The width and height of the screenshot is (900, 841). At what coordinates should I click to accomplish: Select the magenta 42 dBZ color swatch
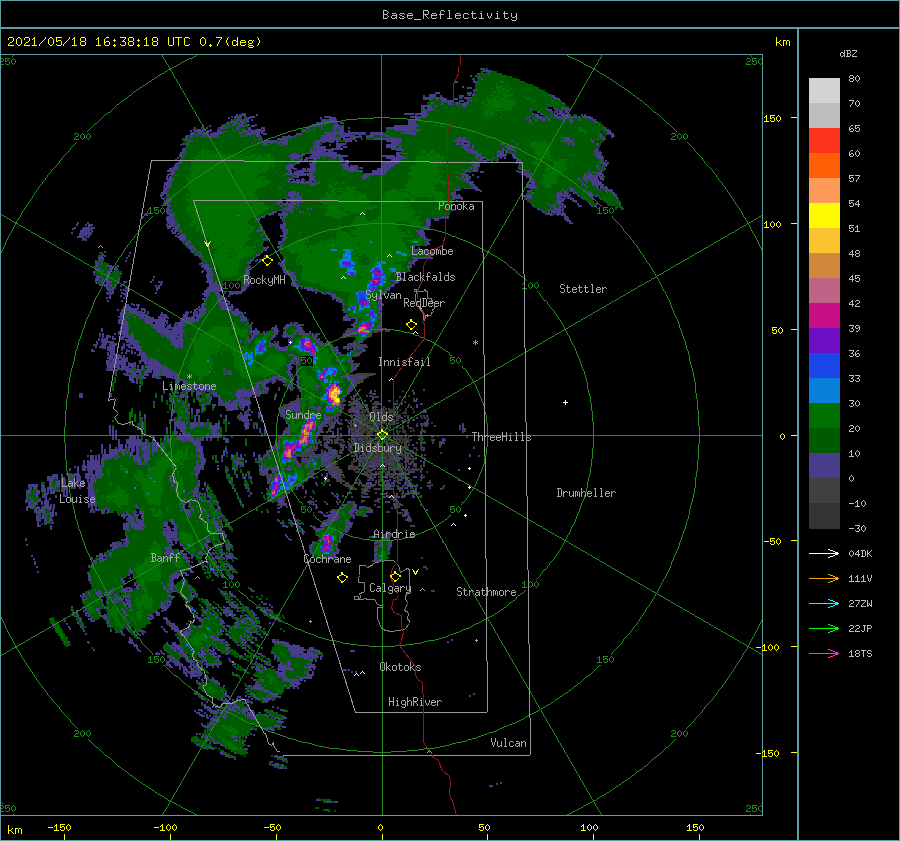tap(824, 315)
